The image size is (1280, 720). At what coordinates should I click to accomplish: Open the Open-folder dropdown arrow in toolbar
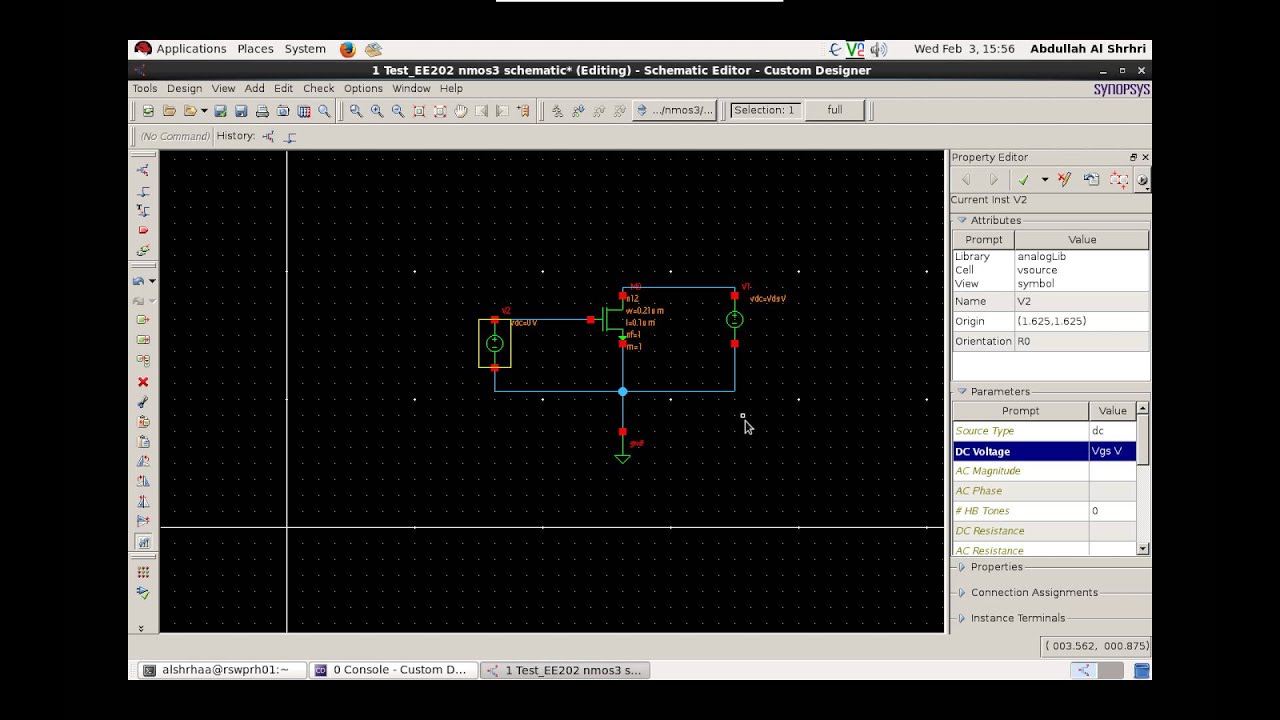click(x=204, y=111)
